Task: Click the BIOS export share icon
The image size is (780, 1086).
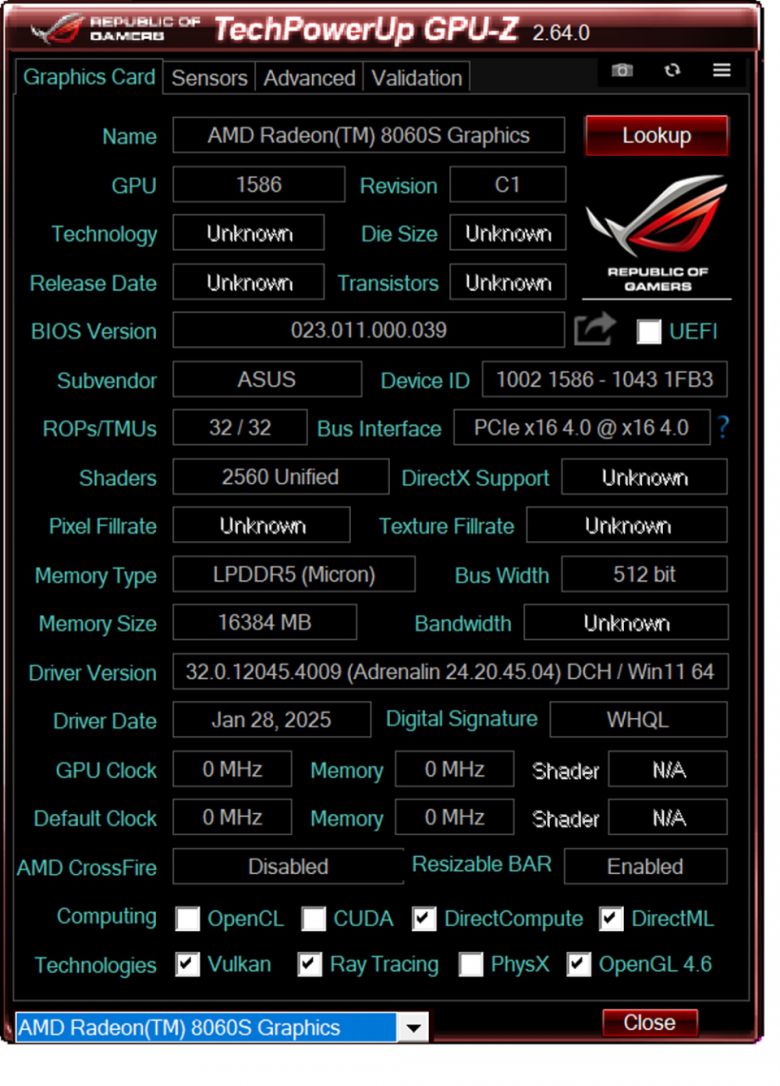Action: [x=594, y=329]
